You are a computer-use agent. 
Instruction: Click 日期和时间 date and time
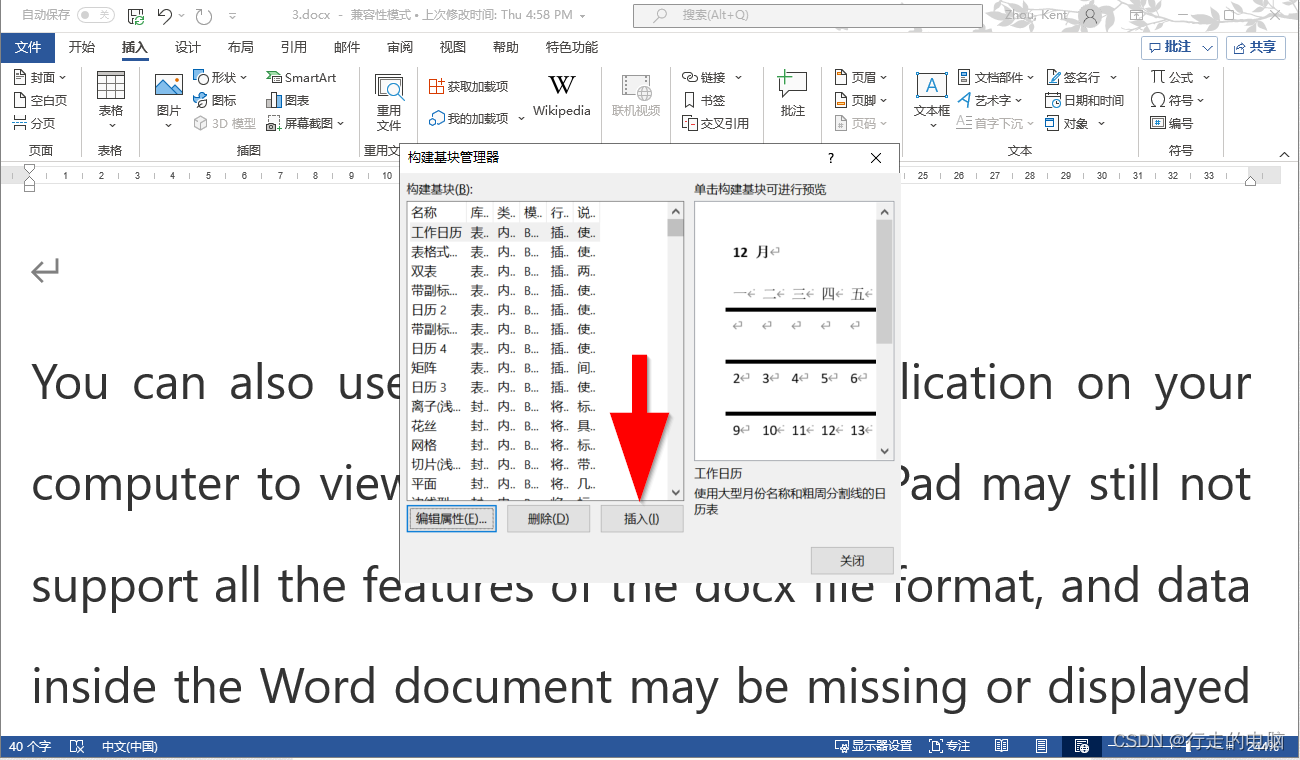click(x=1084, y=100)
